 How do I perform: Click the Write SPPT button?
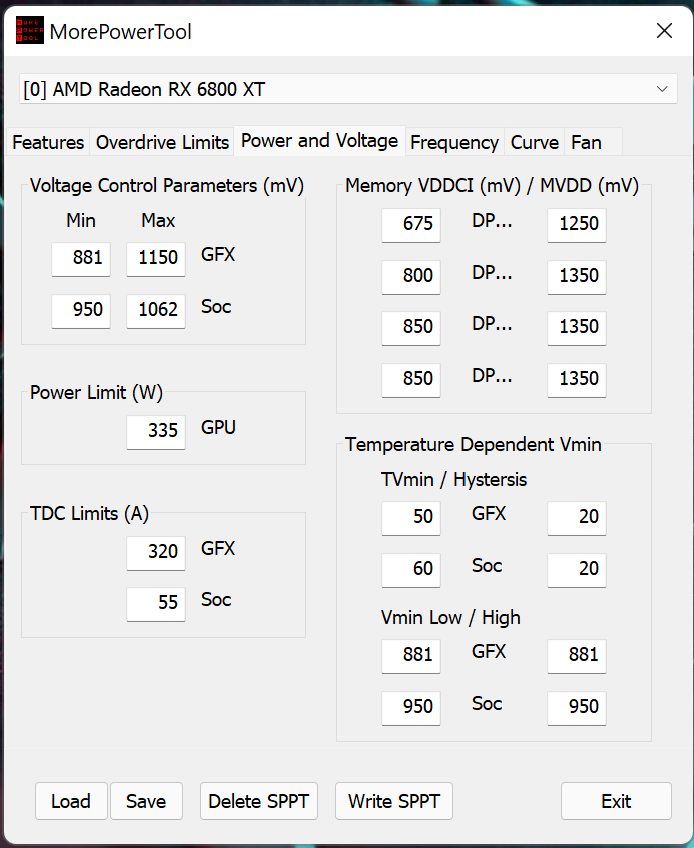[x=394, y=801]
